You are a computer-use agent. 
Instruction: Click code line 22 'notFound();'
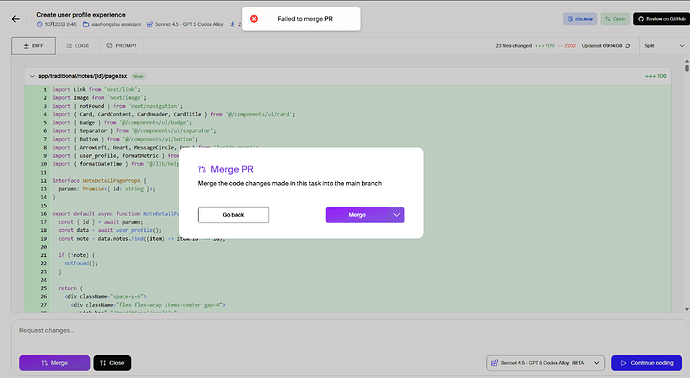[81, 263]
